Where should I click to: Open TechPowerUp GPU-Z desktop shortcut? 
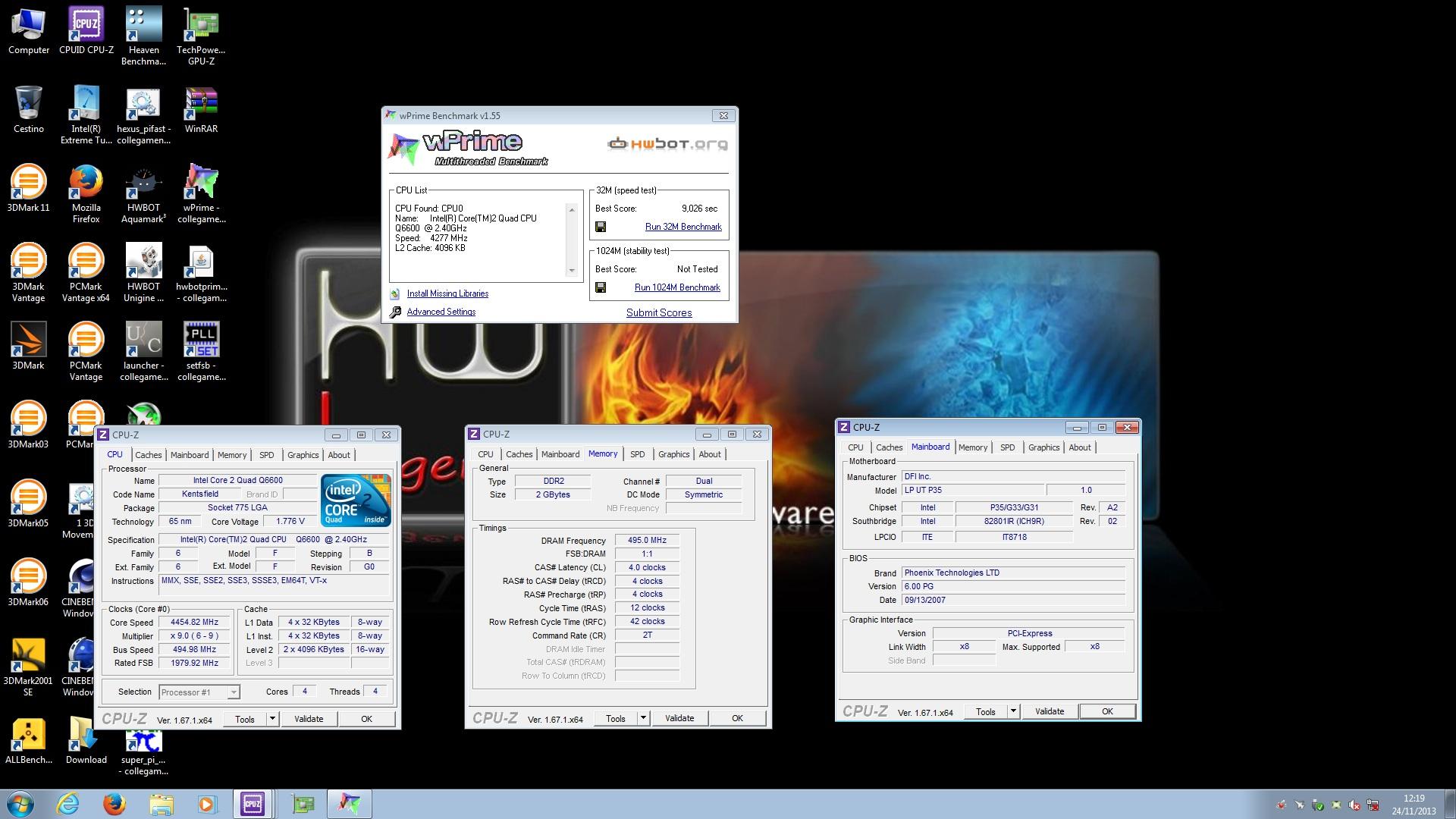pos(201,36)
